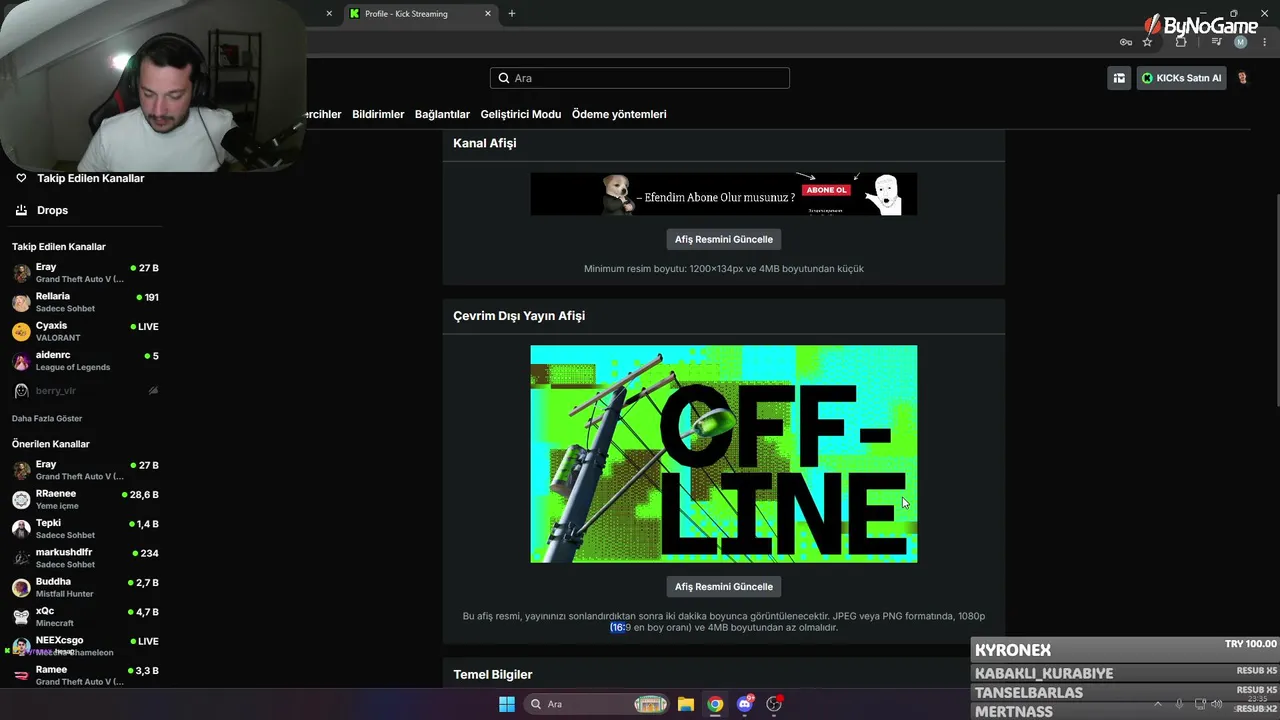Viewport: 1280px width, 720px height.
Task: Switch to the Geliştirici Modu tab
Action: 521,114
